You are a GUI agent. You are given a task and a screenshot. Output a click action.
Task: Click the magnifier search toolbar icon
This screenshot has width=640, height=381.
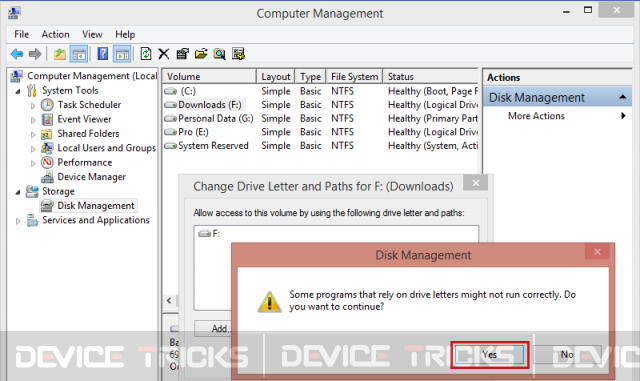[x=220, y=54]
